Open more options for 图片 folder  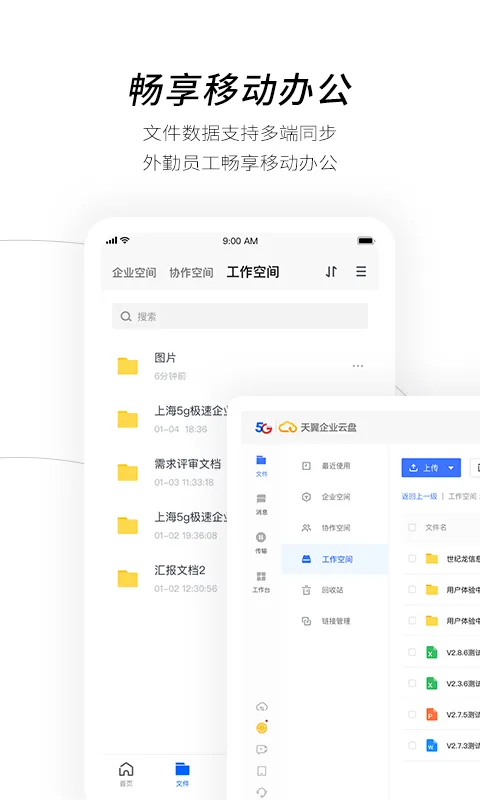[358, 366]
